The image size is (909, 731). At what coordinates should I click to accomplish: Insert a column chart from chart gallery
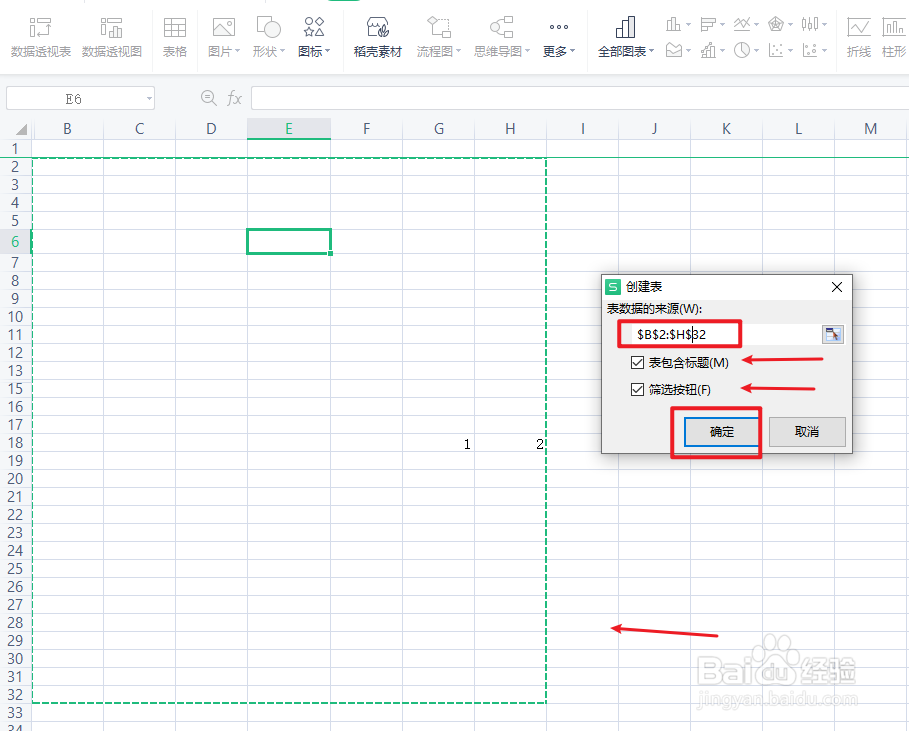(x=673, y=24)
